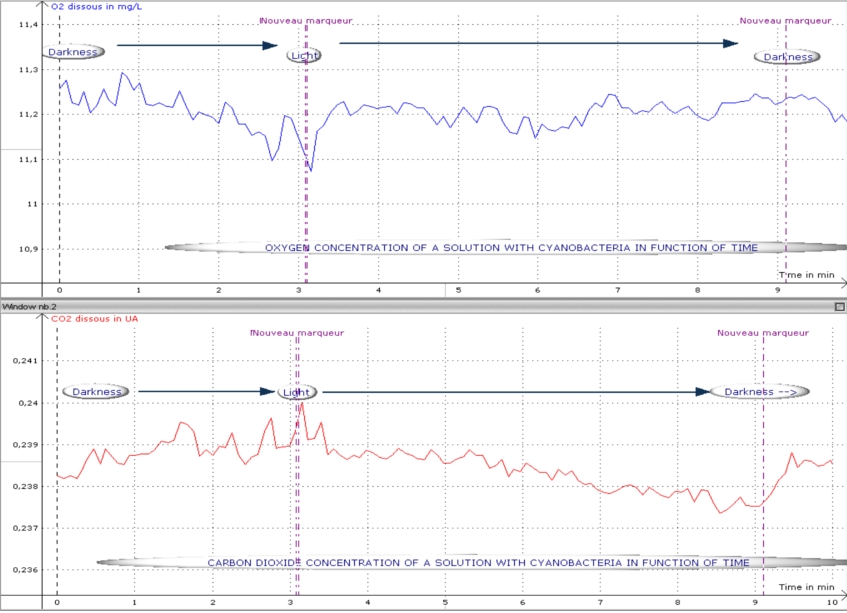Screen dimensions: 847x613
Task: Select the Oxygen Concentration title banner
Action: 510,247
